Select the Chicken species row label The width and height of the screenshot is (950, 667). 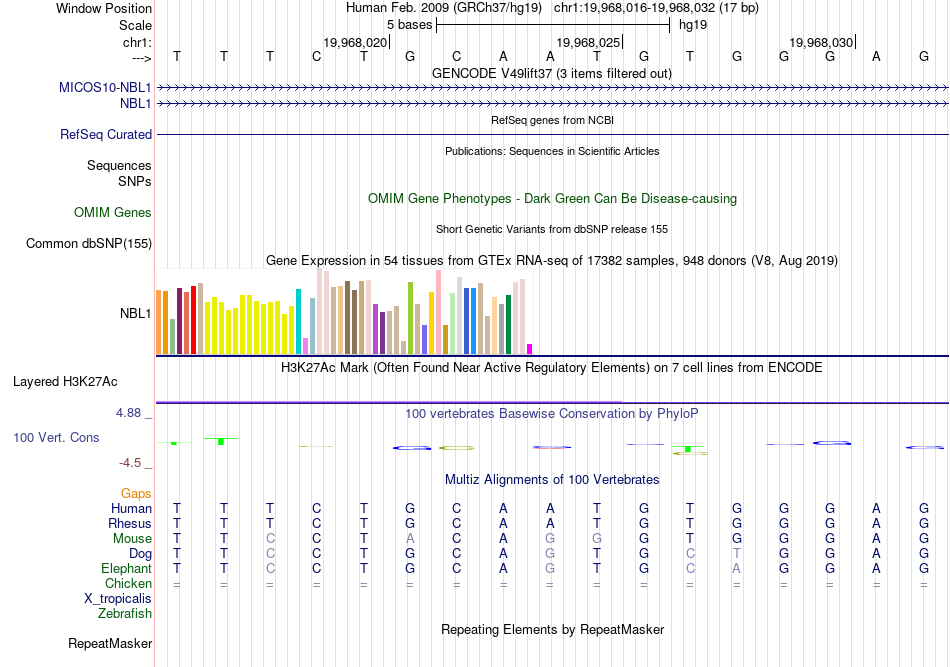click(128, 583)
